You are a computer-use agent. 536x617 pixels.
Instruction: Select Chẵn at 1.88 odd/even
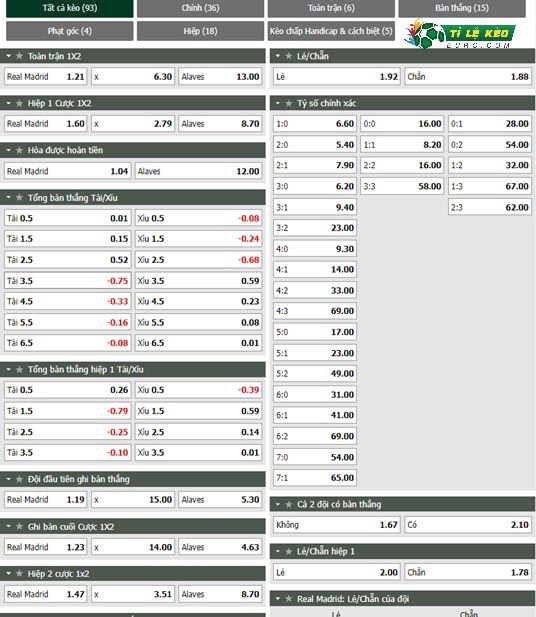click(468, 77)
